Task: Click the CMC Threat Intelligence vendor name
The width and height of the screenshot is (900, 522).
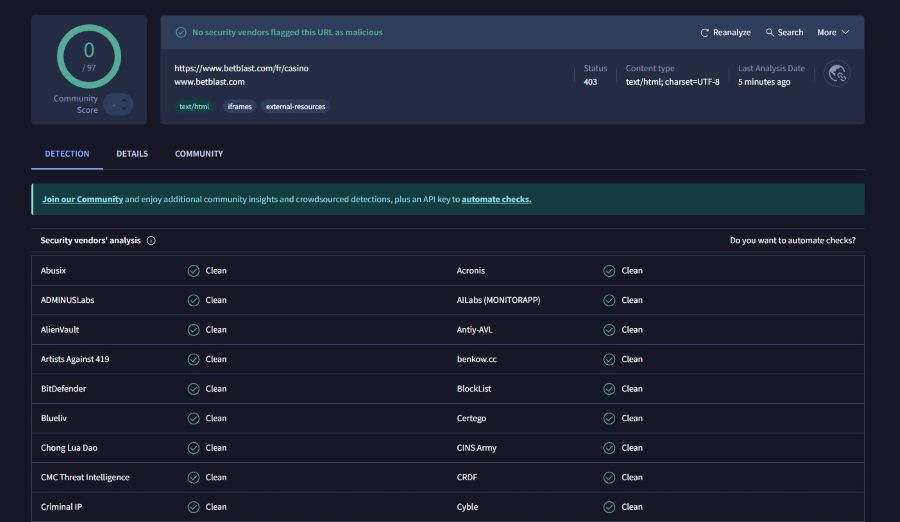Action: tap(85, 477)
